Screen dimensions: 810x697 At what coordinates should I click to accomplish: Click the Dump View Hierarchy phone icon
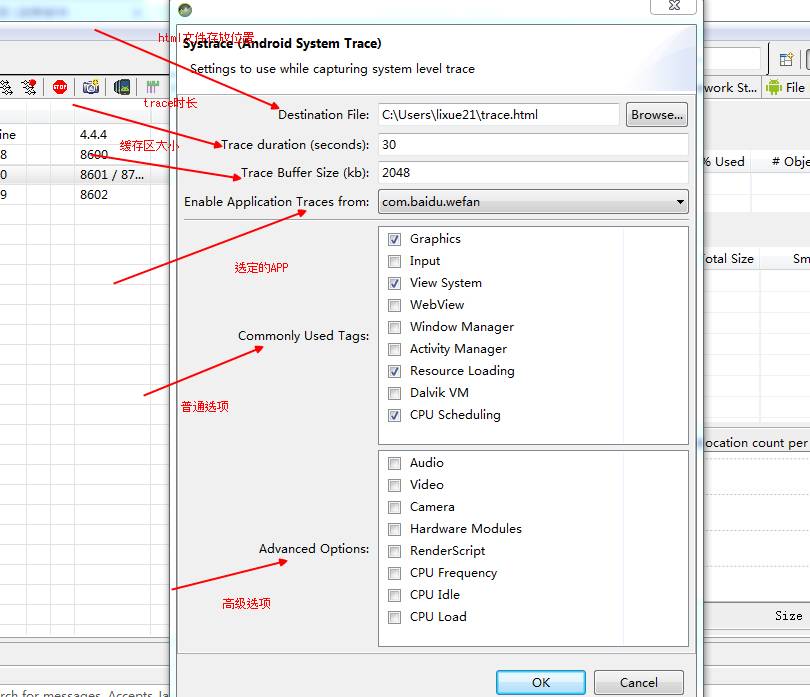pyautogui.click(x=122, y=87)
